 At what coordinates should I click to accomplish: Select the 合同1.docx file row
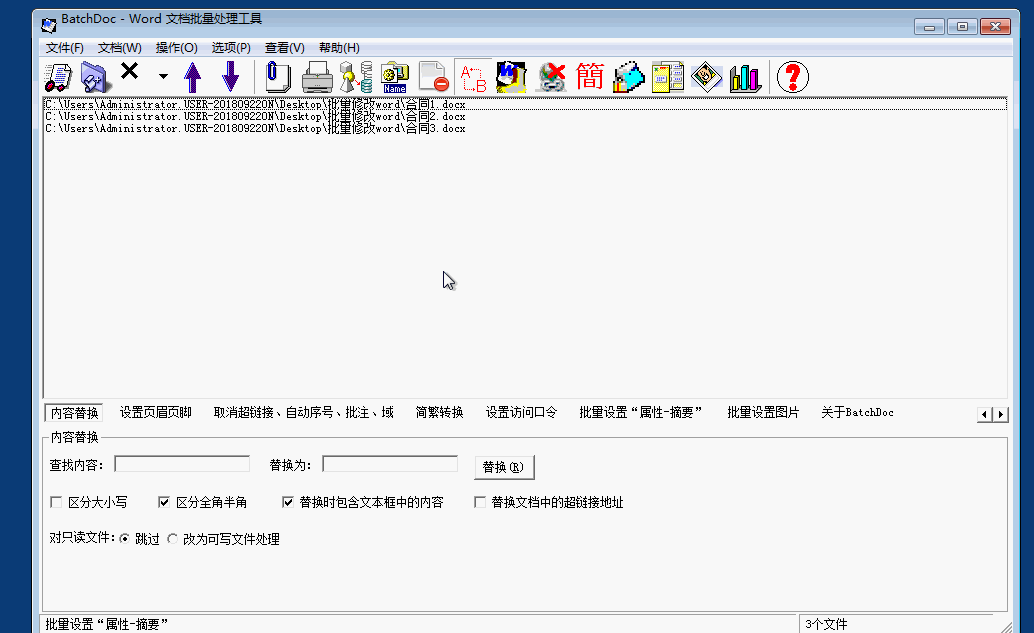(x=525, y=104)
